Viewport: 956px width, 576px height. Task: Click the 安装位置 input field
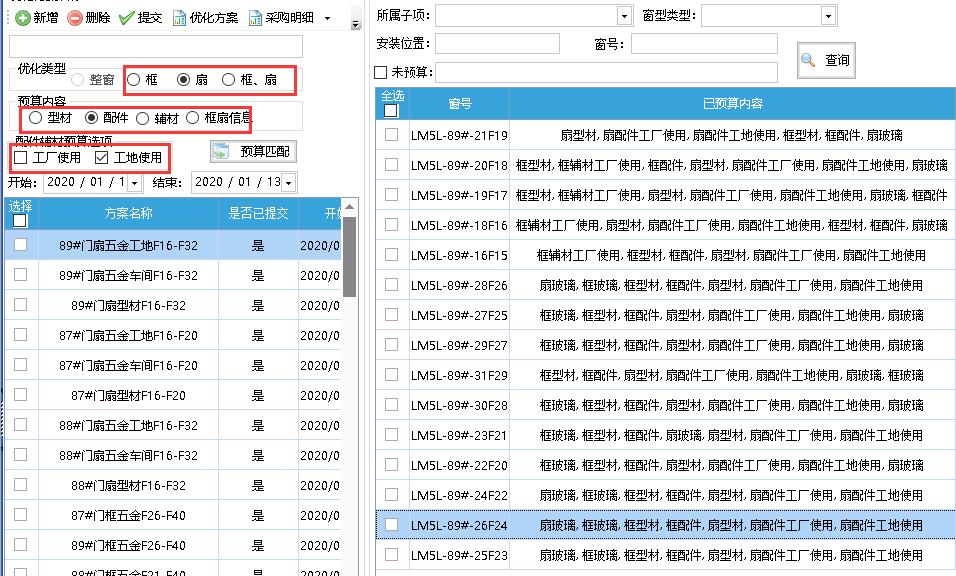tap(497, 44)
